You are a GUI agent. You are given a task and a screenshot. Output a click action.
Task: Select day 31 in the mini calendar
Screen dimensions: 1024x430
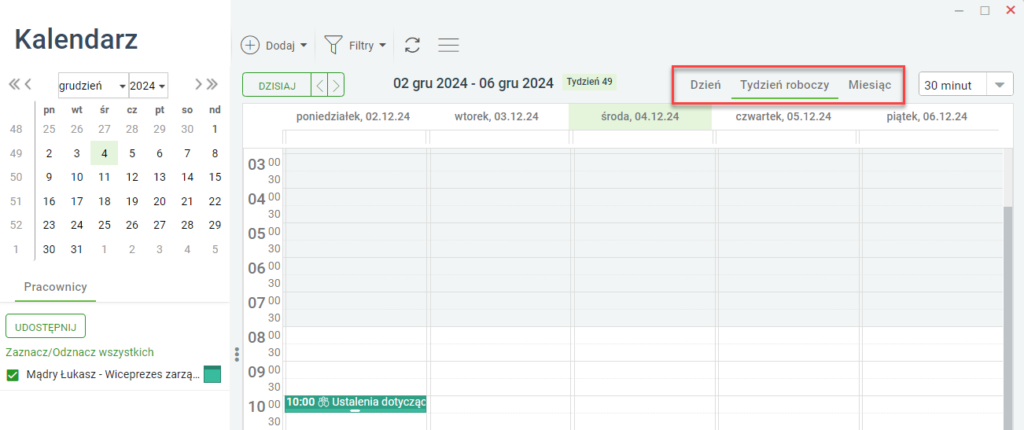pyautogui.click(x=76, y=250)
